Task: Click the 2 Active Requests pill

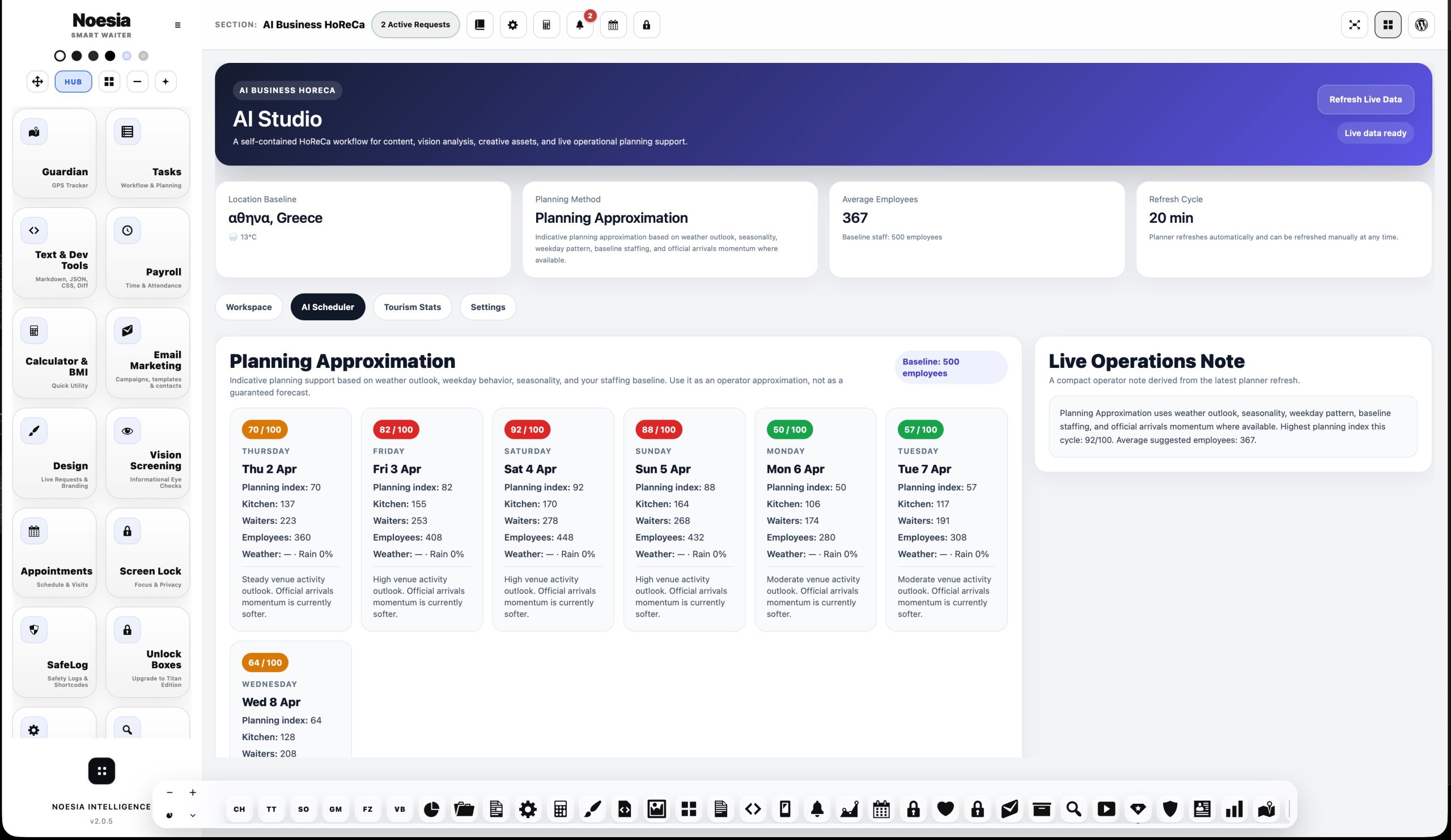Action: [x=415, y=25]
